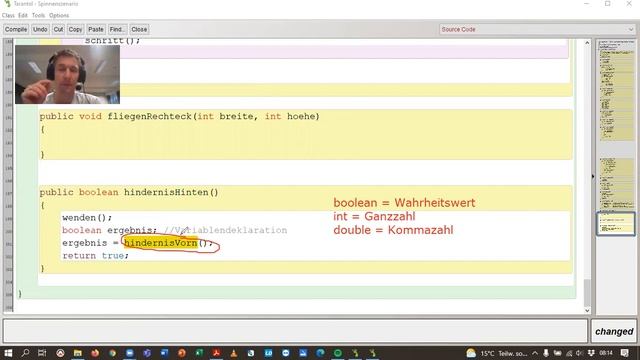Show hidden system tray icons
The width and height of the screenshot is (640, 360).
point(535,353)
